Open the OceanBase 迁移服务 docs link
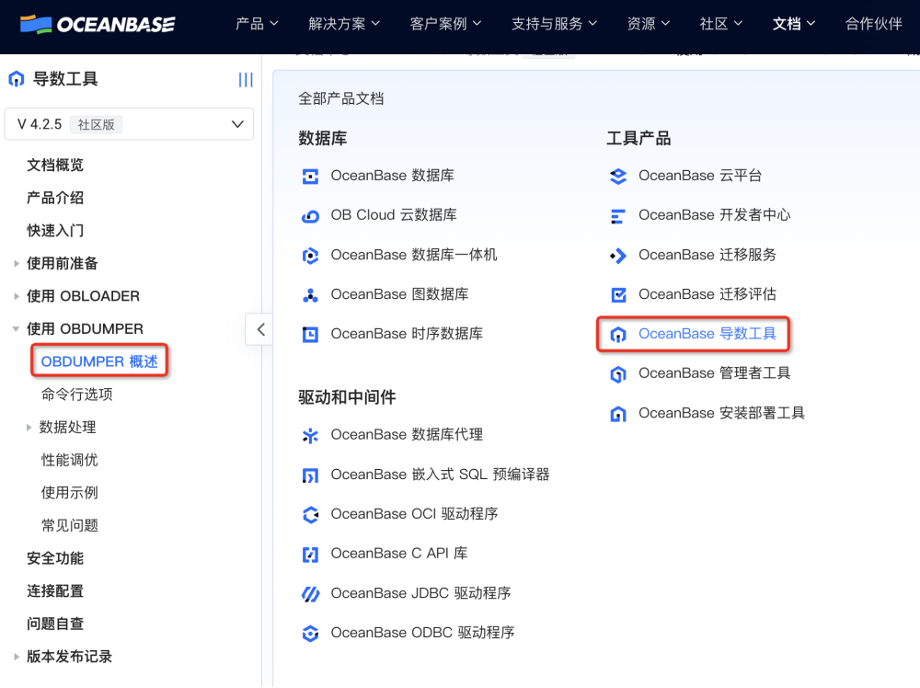 [x=707, y=256]
